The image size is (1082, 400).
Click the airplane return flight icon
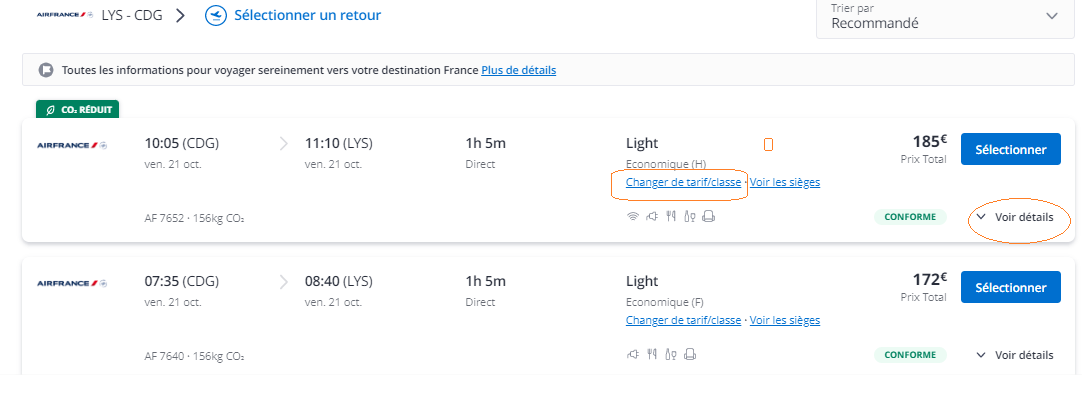(216, 15)
